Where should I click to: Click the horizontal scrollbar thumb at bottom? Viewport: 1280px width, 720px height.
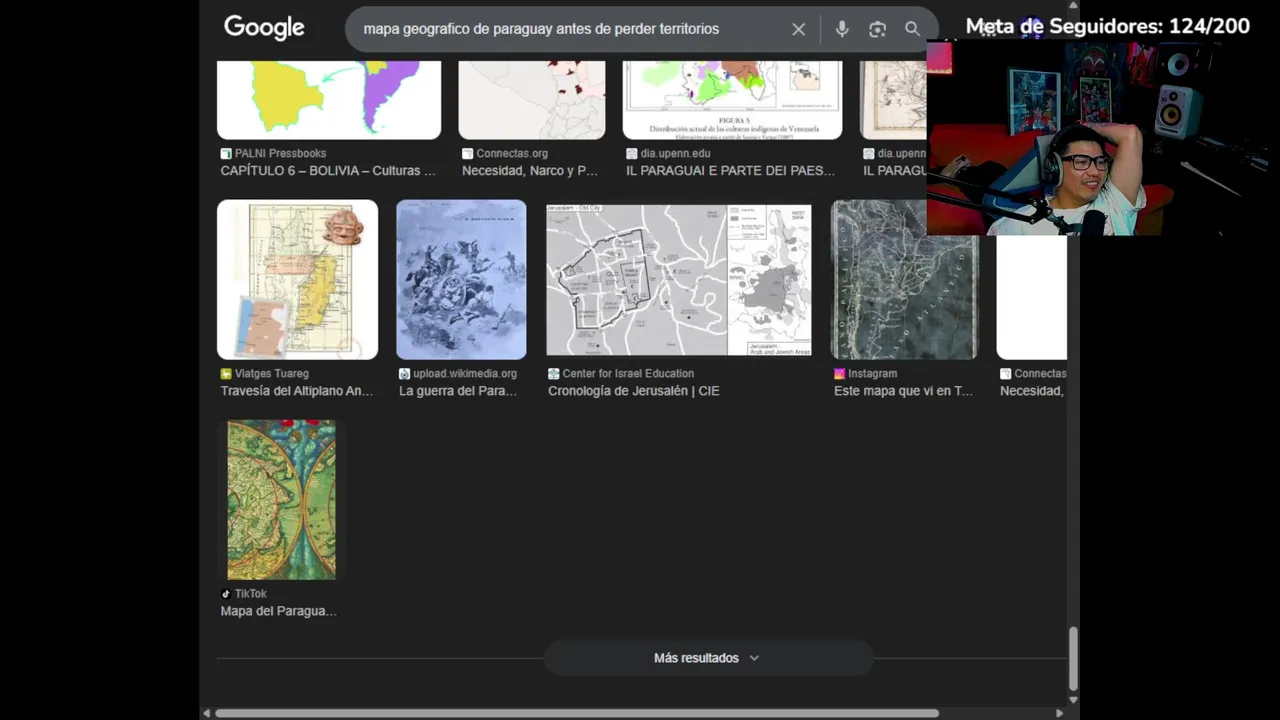tap(577, 713)
